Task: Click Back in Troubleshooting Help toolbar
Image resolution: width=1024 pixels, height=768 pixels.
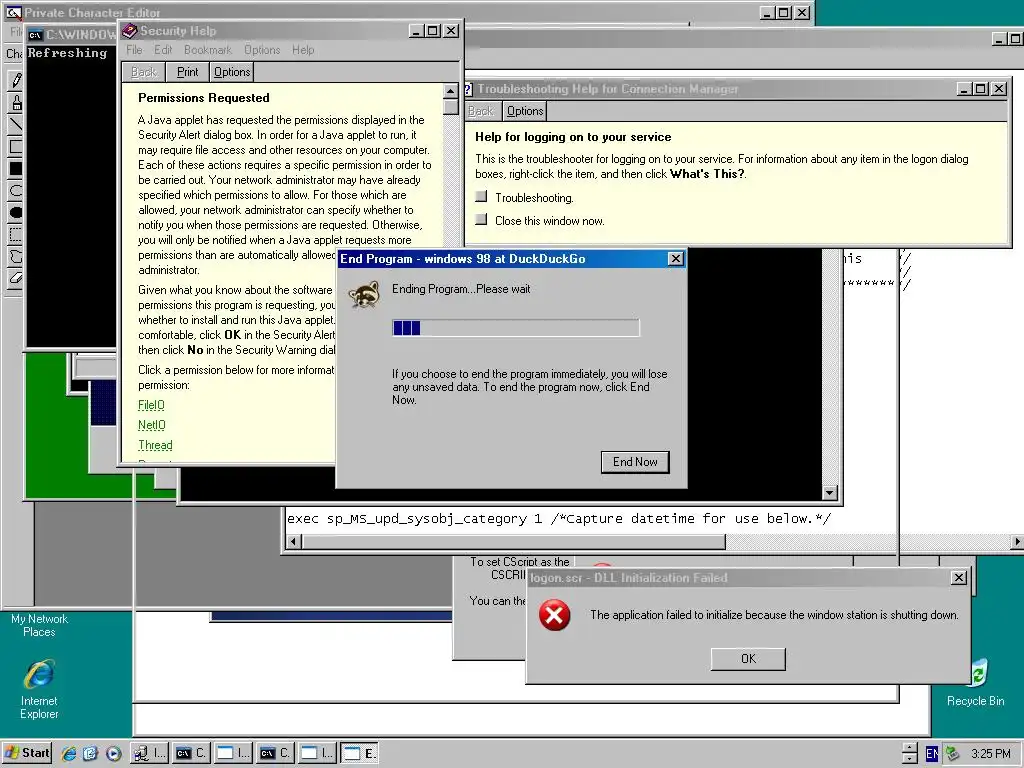Action: click(x=481, y=111)
